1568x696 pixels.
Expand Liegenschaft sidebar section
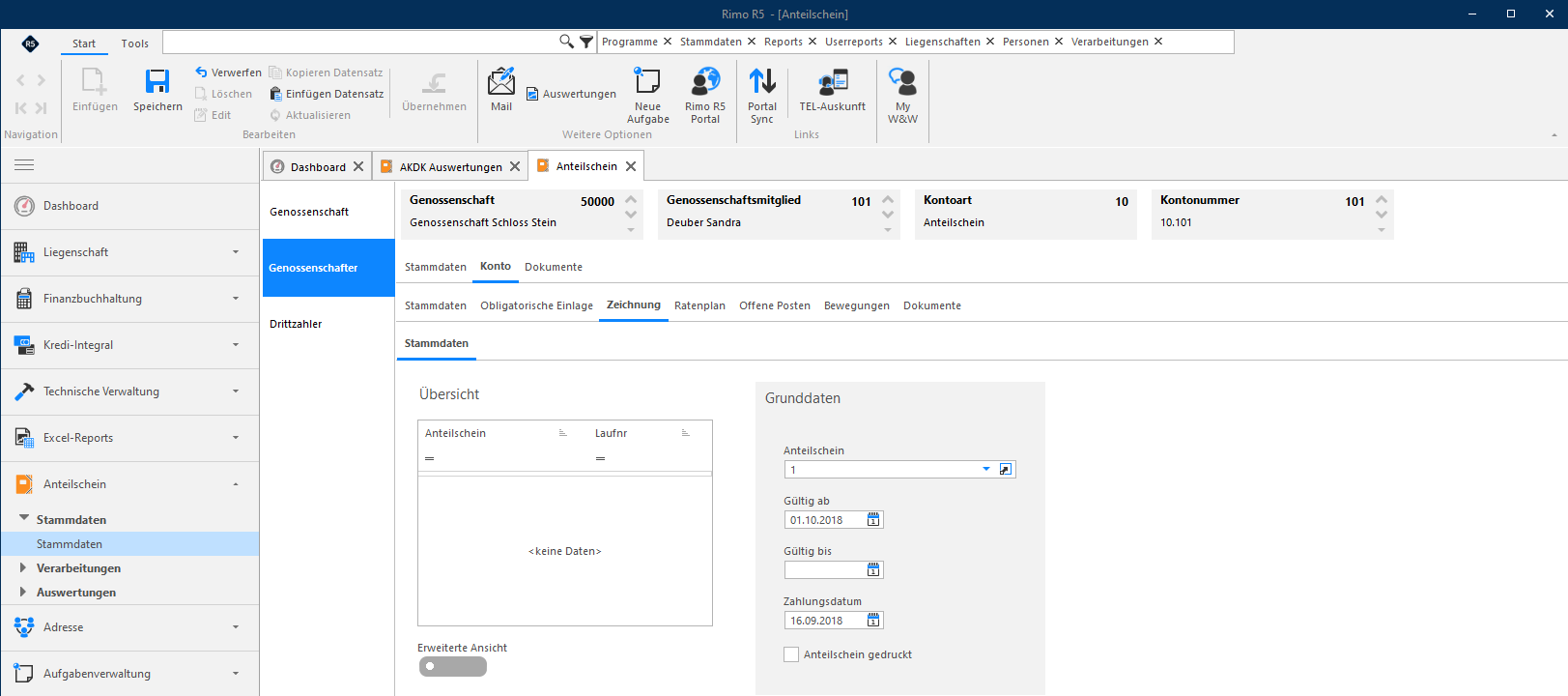pos(236,252)
